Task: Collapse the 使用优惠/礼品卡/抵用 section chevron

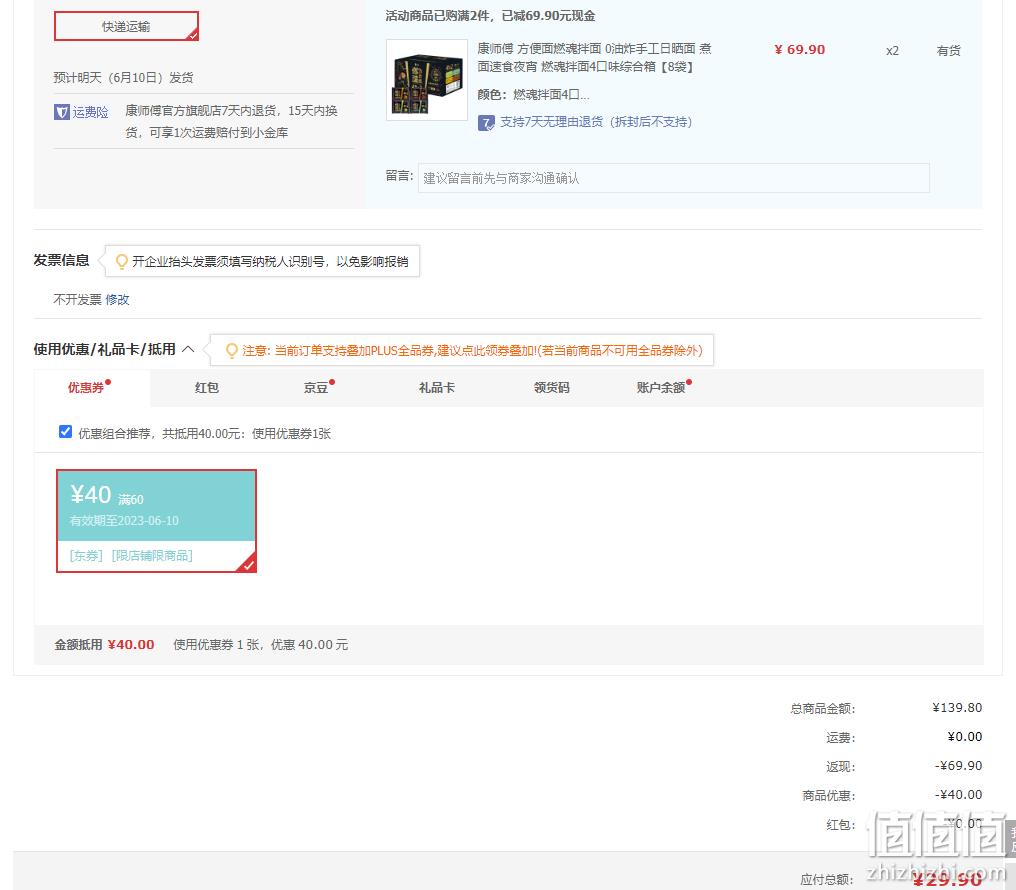Action: pyautogui.click(x=188, y=349)
